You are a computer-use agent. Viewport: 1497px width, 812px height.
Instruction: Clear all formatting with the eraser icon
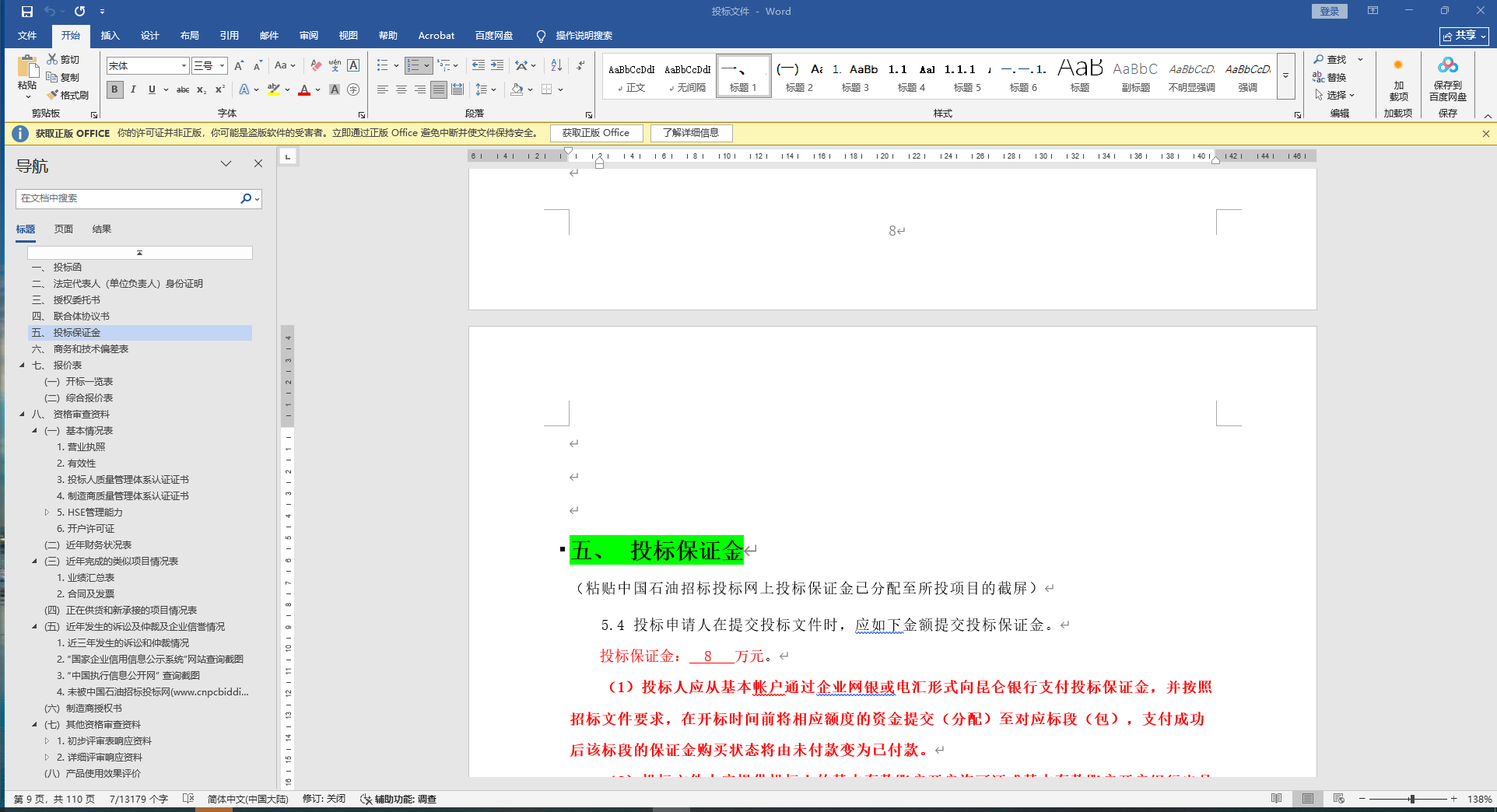click(316, 65)
